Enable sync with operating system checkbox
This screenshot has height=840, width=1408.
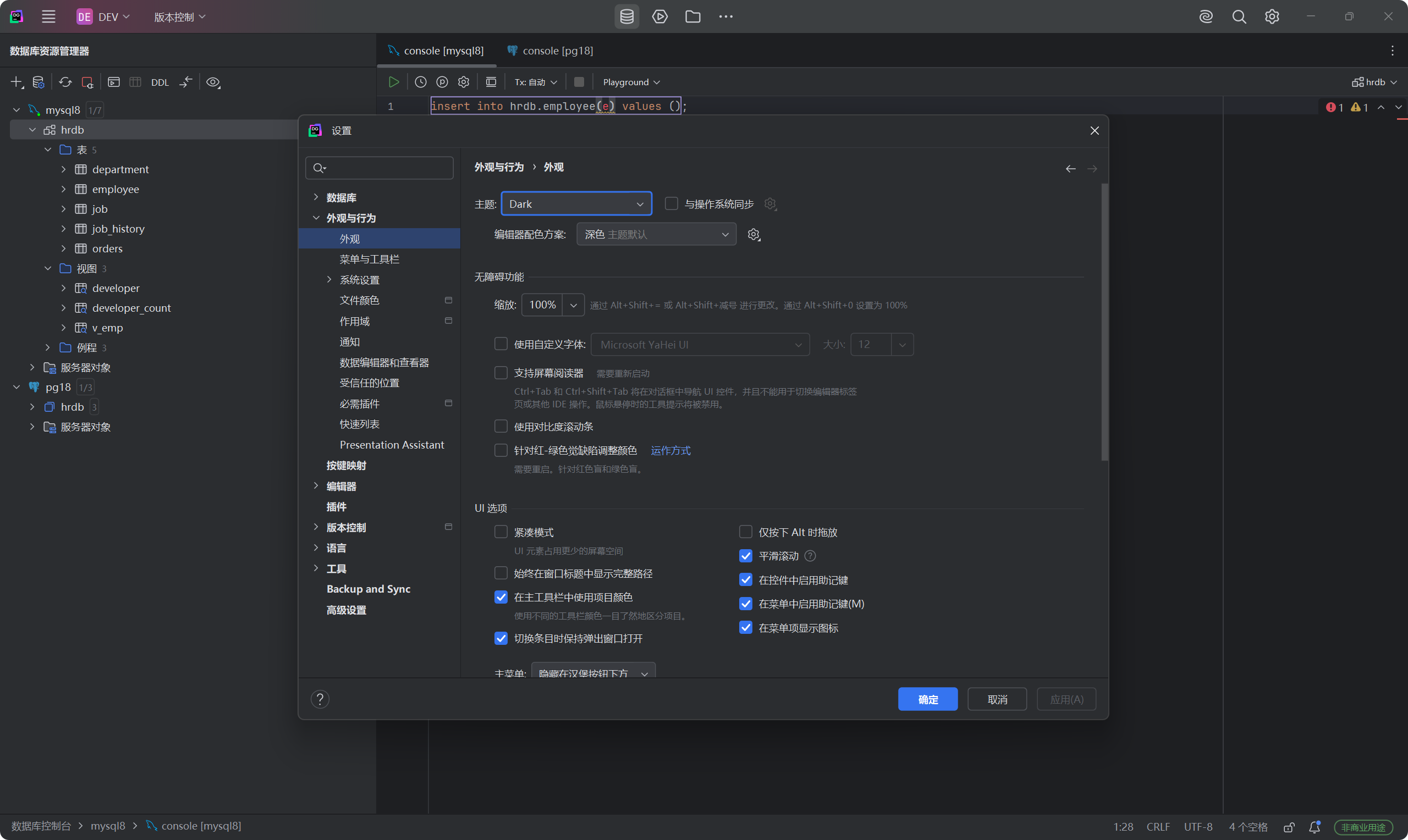pos(671,204)
